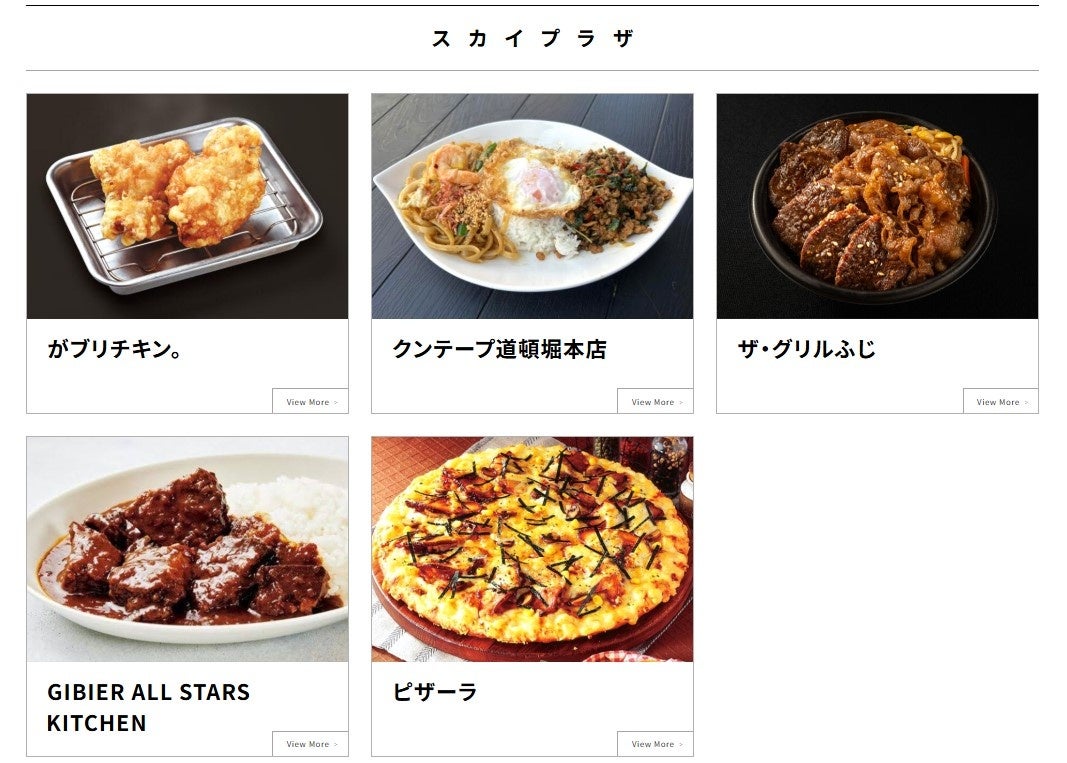Click the arrow icon on ザ・グリルふじ View More

[1026, 402]
